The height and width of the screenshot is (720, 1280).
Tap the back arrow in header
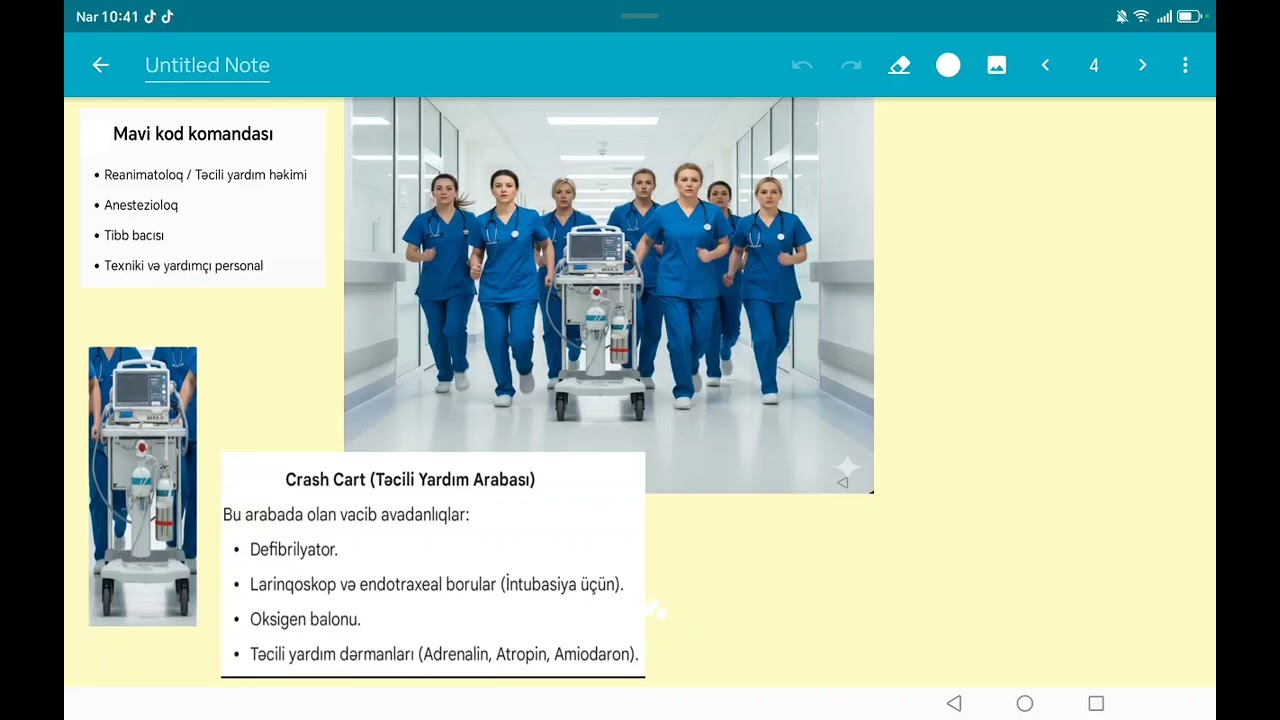100,65
